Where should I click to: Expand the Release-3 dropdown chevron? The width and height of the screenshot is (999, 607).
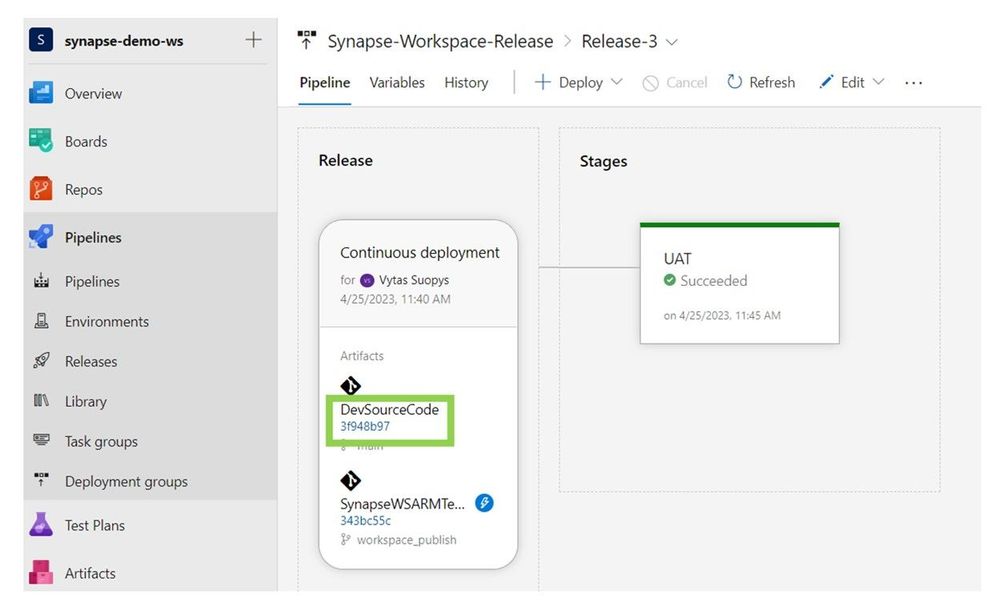tap(672, 43)
